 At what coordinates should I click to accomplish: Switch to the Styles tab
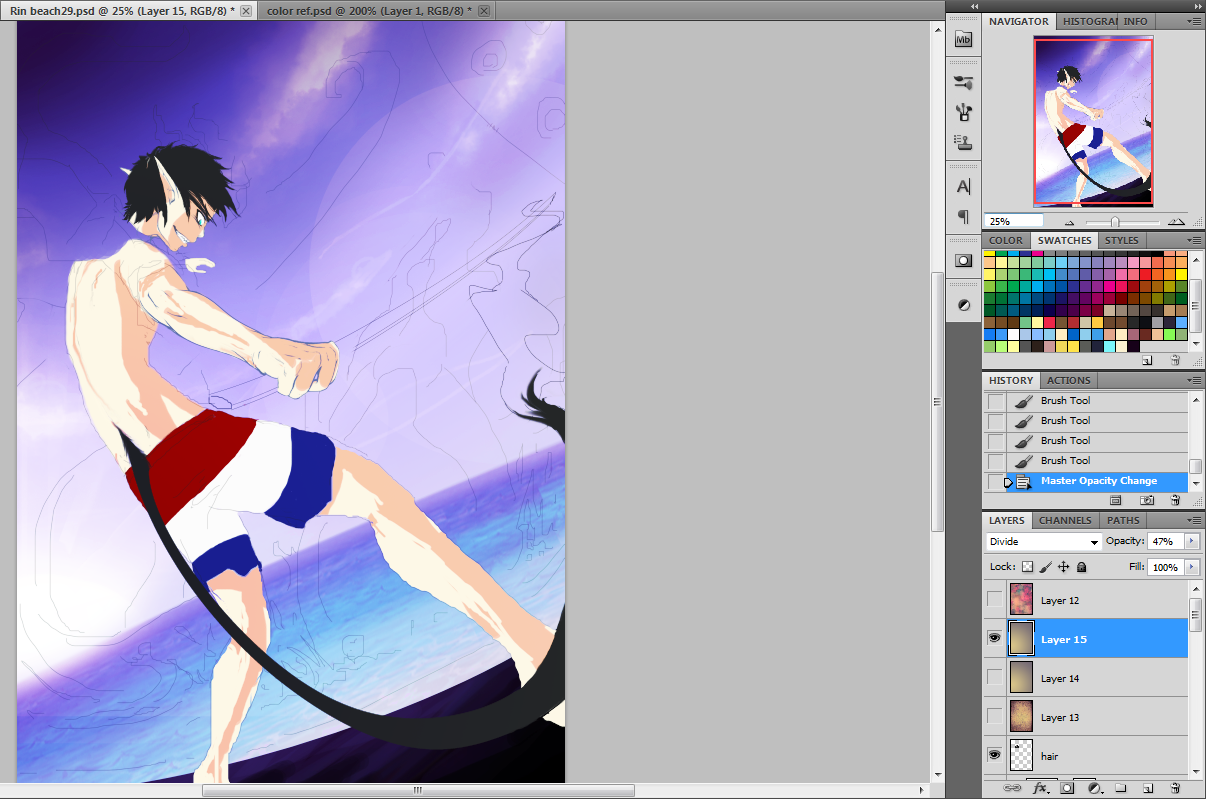pyautogui.click(x=1121, y=240)
